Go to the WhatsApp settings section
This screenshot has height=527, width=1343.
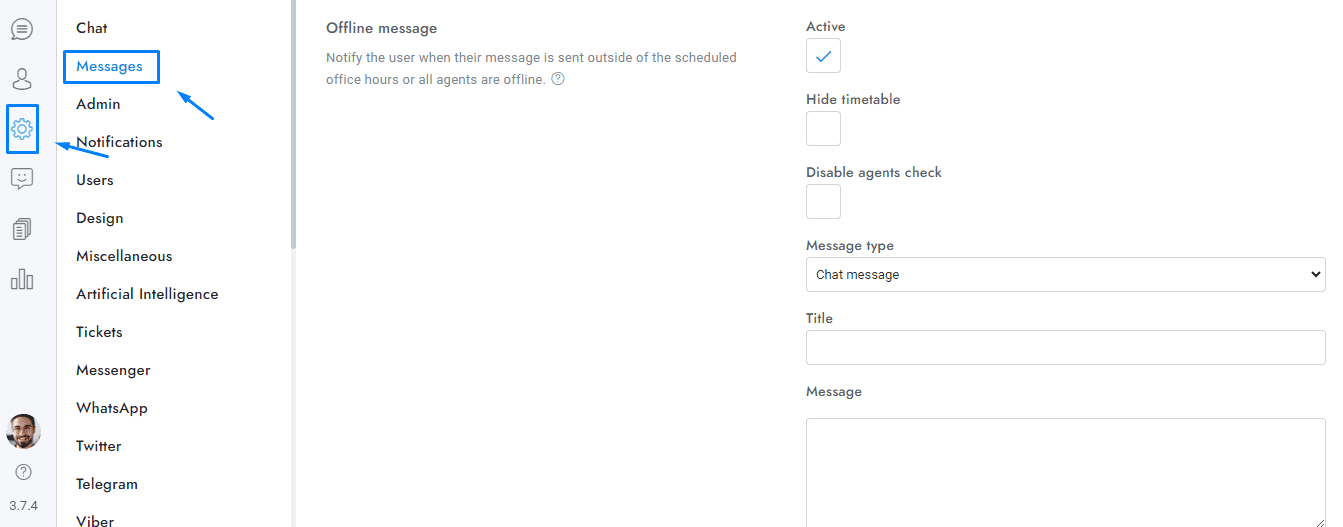(x=112, y=408)
